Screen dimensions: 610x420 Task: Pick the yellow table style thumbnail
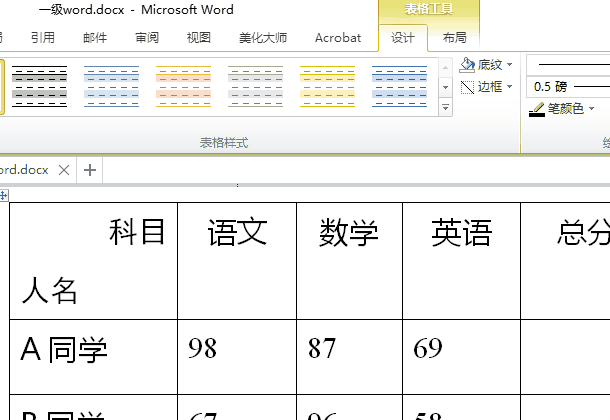327,86
